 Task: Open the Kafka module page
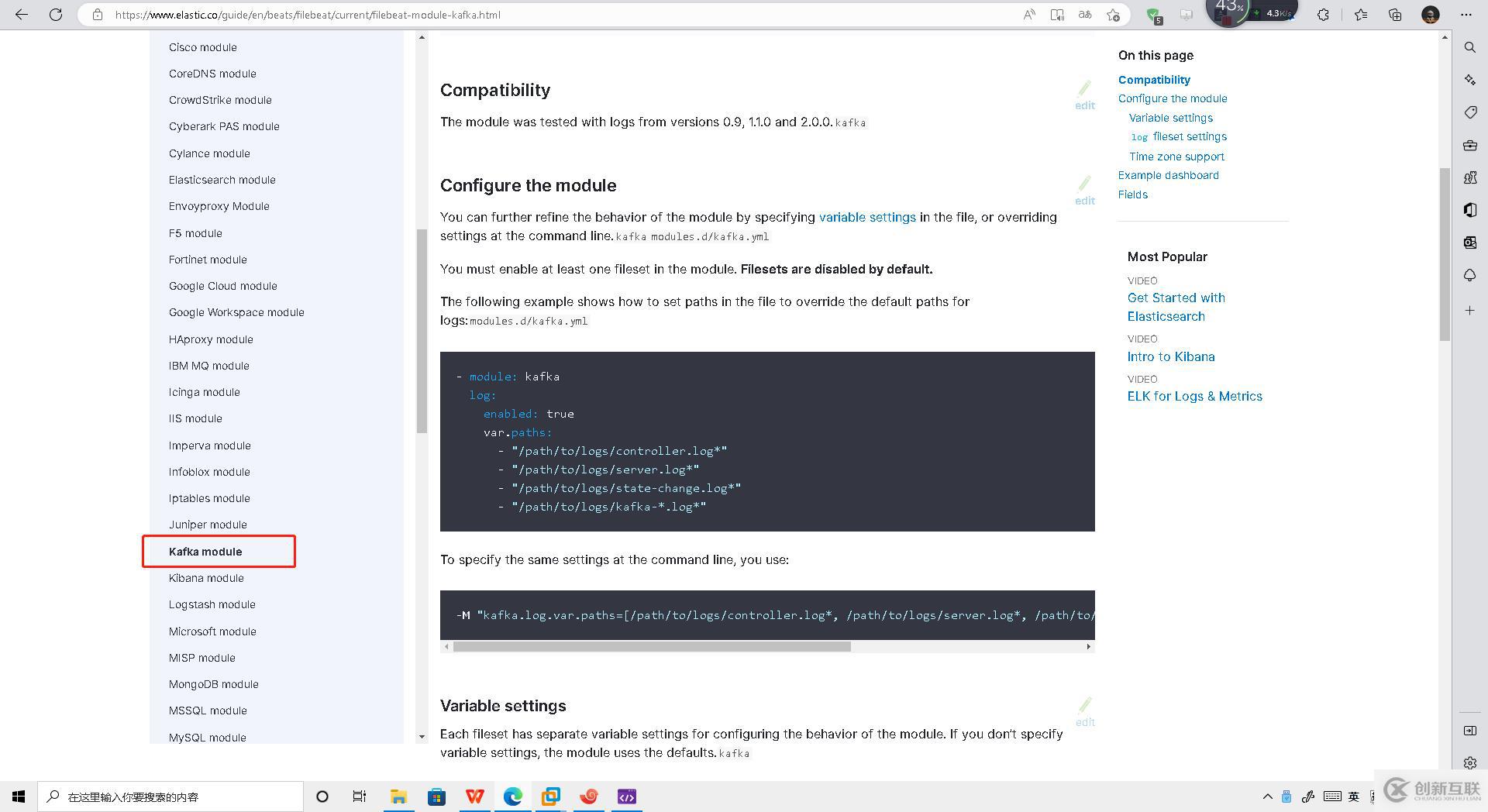point(205,552)
